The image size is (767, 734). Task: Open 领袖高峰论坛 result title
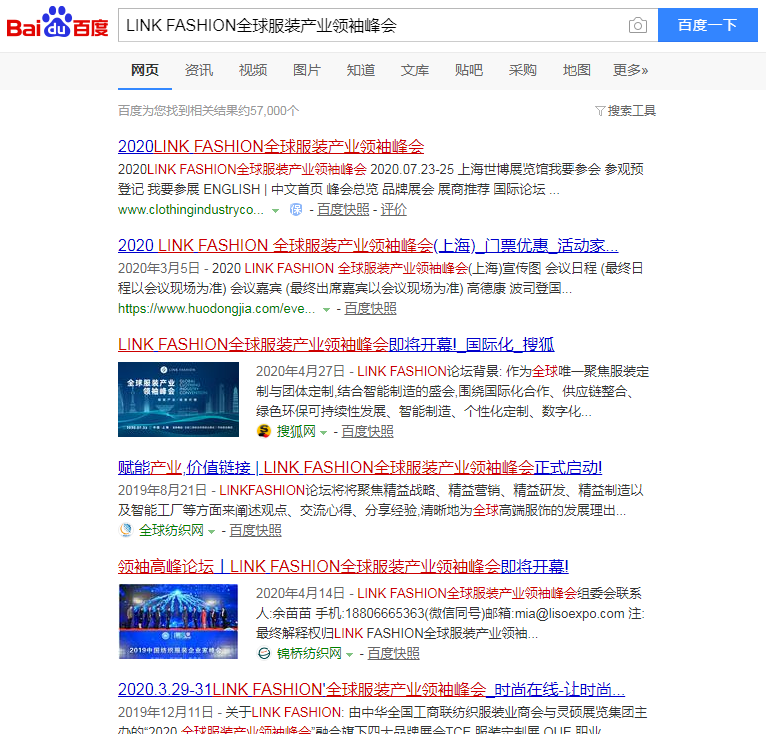click(x=343, y=566)
